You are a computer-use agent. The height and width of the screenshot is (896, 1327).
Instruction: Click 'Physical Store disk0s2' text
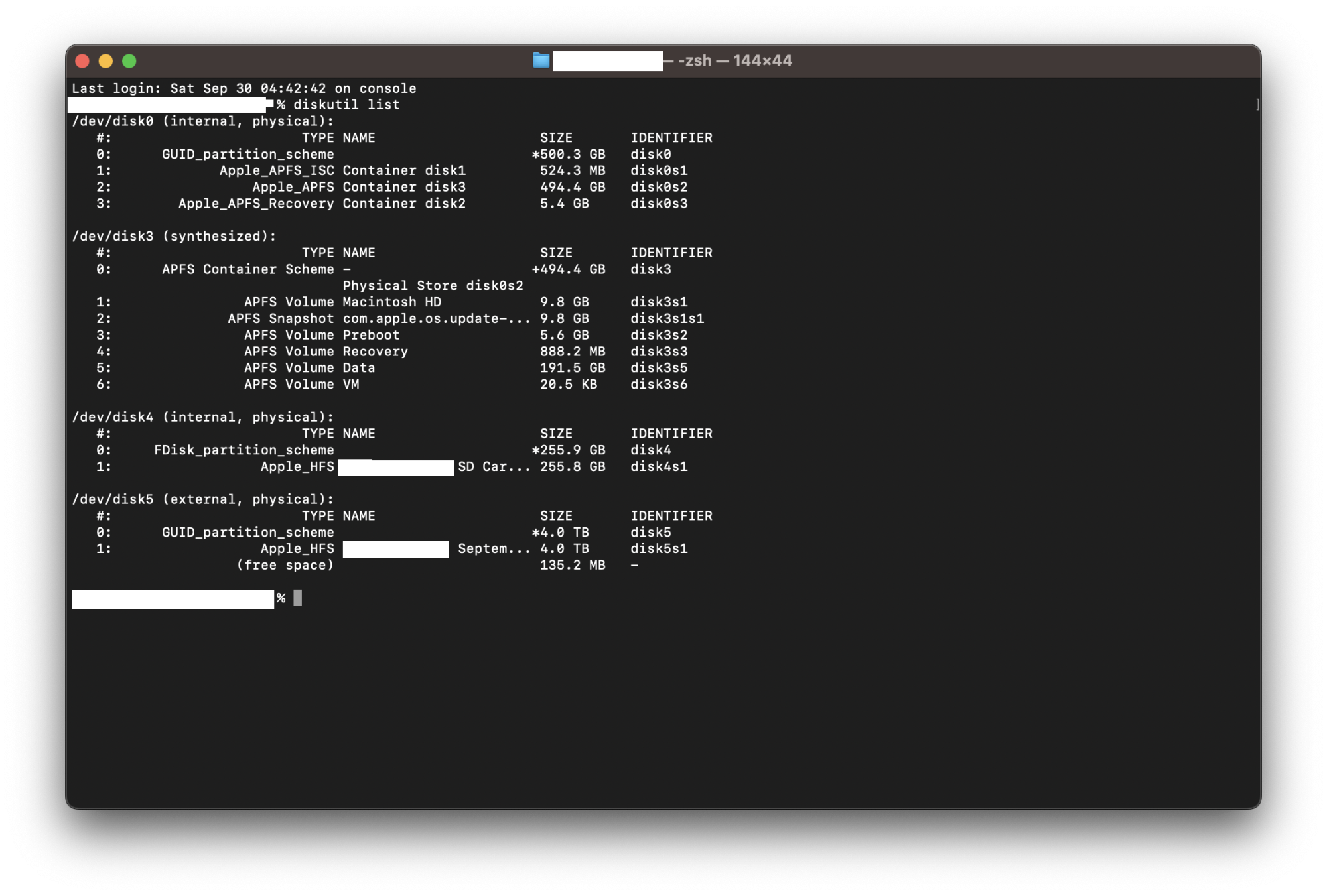tap(433, 286)
